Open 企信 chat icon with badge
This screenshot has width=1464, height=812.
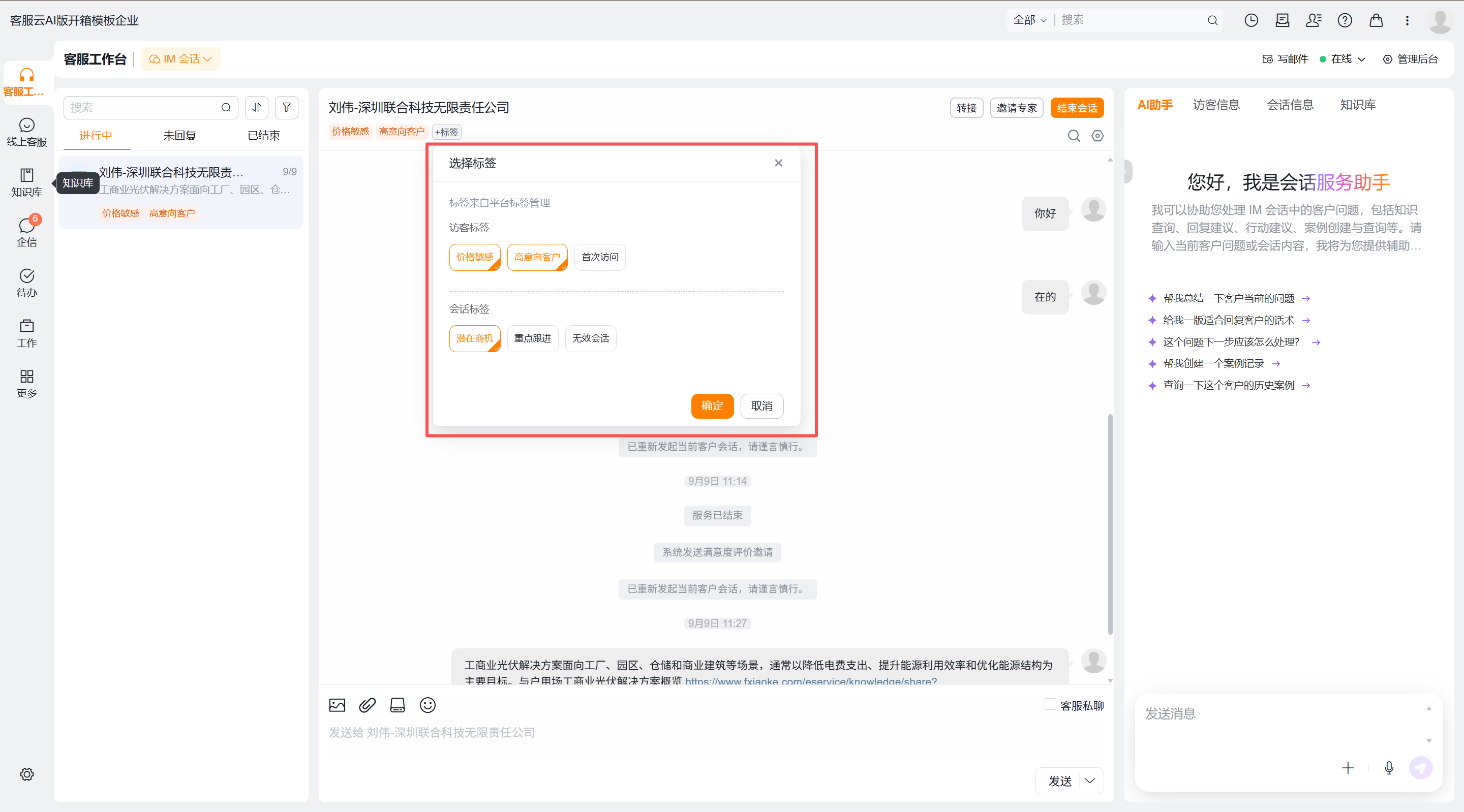coord(26,232)
